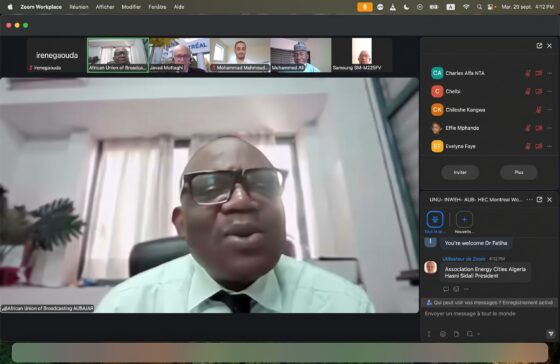The width and height of the screenshot is (560, 364).
Task: Add emoji reaction to Hasni Sidali message
Action: [456, 289]
